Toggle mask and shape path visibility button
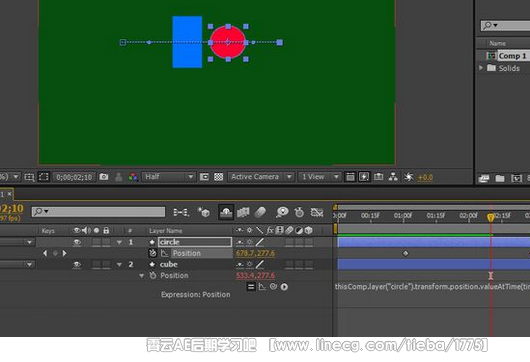Screen dimensions: 530x362 coord(44,177)
